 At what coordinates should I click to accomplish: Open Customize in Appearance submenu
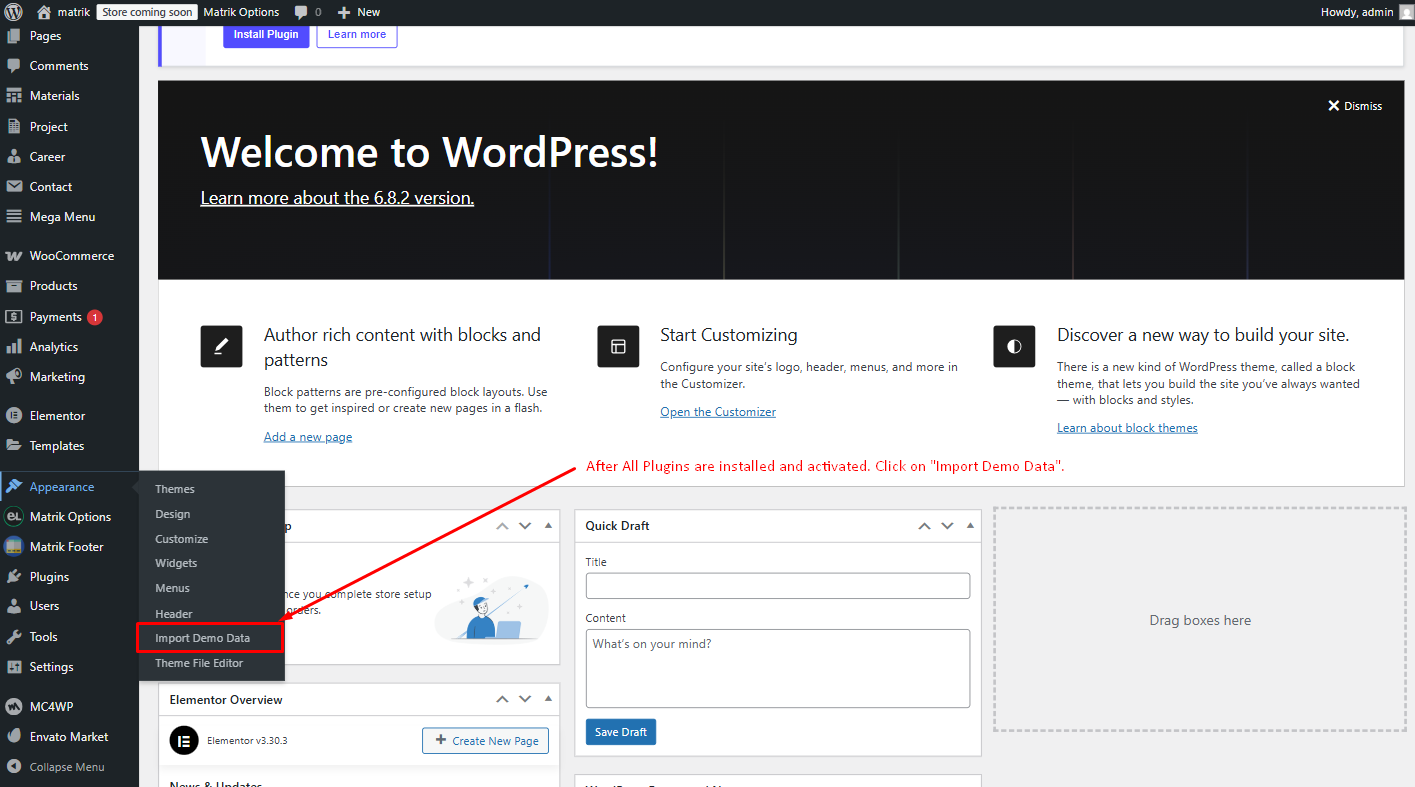(x=182, y=539)
